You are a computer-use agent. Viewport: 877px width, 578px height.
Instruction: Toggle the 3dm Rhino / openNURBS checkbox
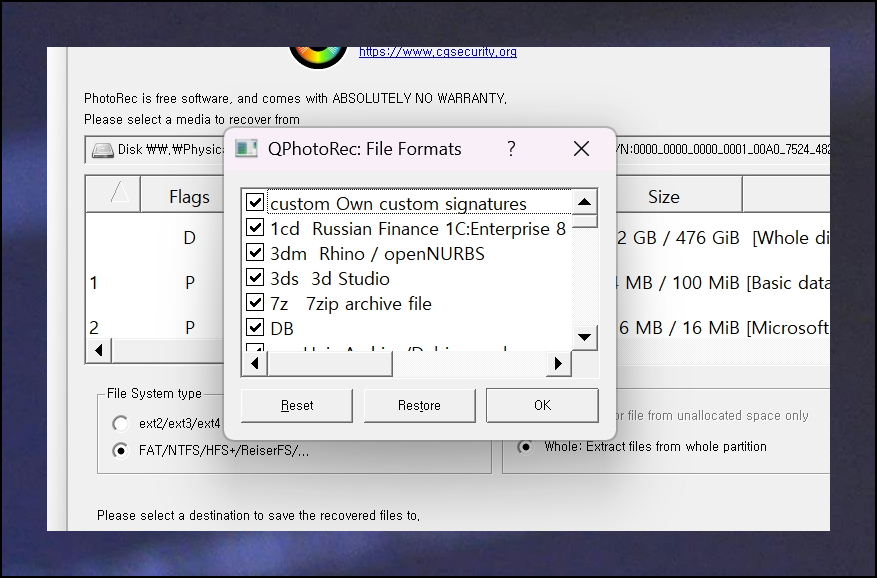[x=255, y=252]
